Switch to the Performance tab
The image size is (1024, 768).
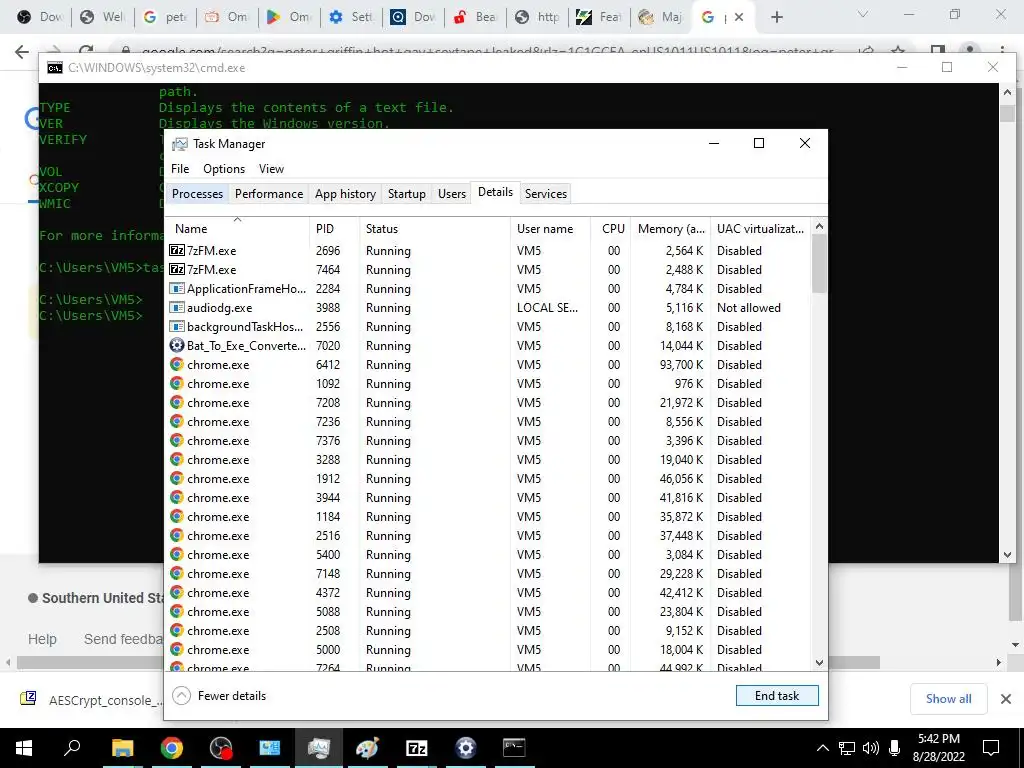point(269,193)
